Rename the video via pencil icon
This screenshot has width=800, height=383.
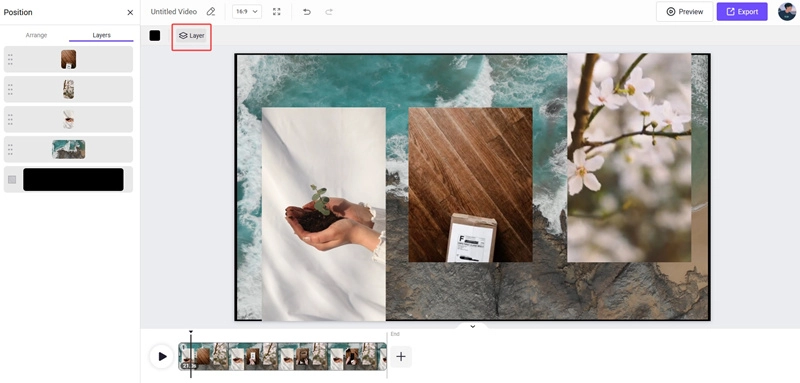pyautogui.click(x=211, y=12)
